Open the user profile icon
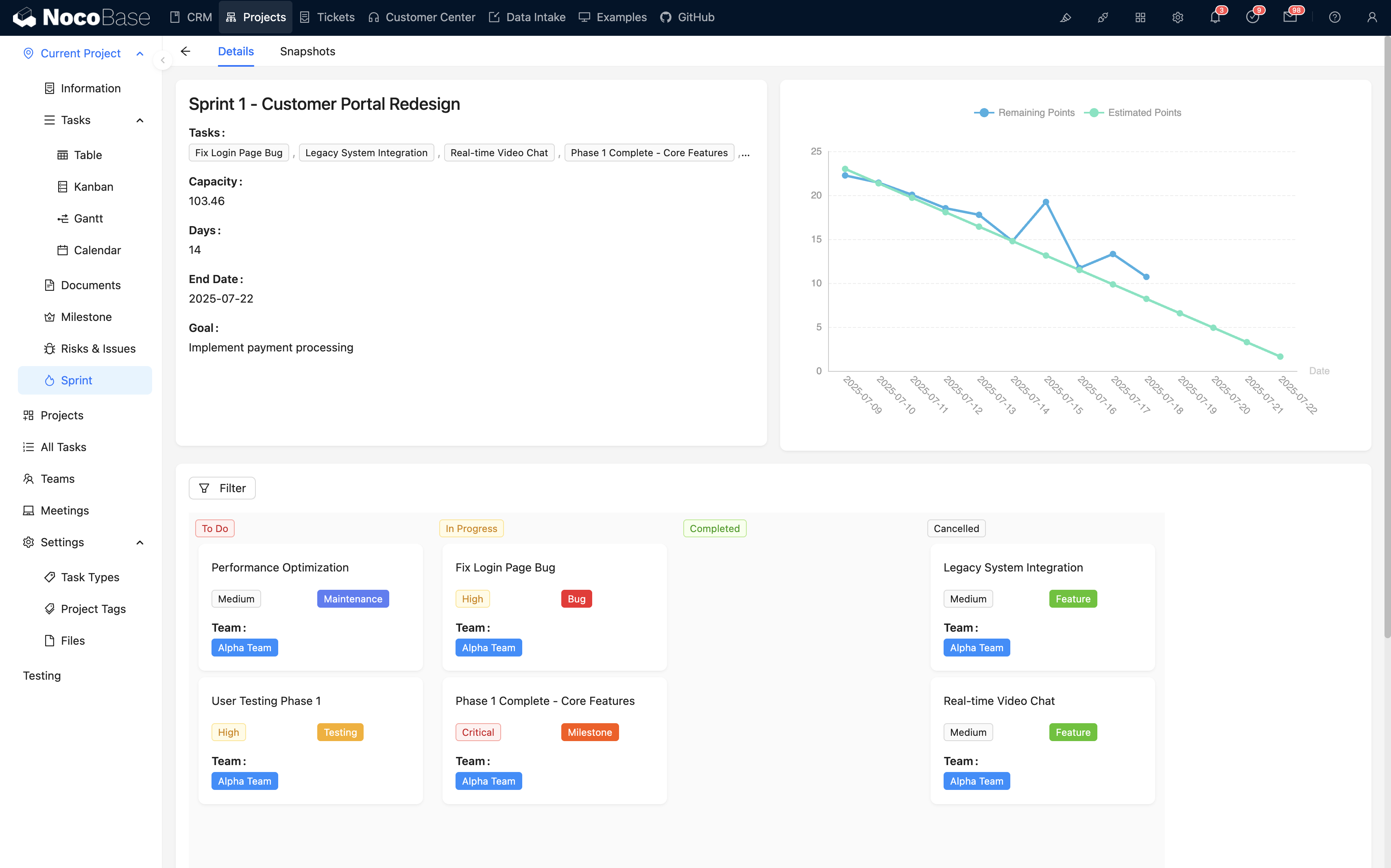 [1371, 17]
